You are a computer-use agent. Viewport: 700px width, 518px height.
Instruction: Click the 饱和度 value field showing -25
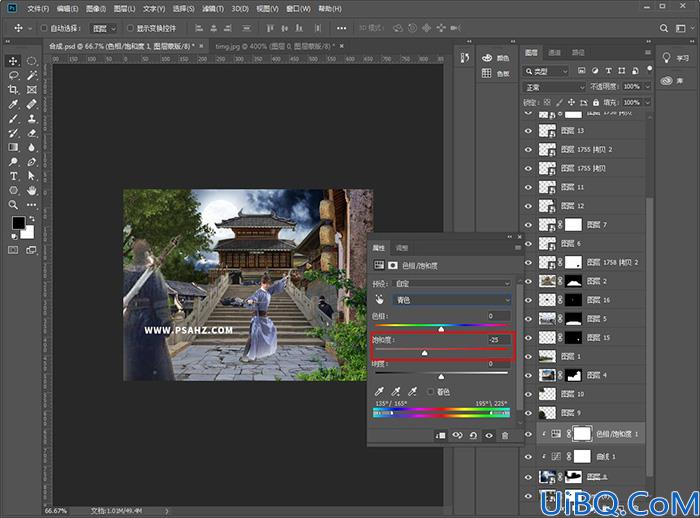point(497,340)
